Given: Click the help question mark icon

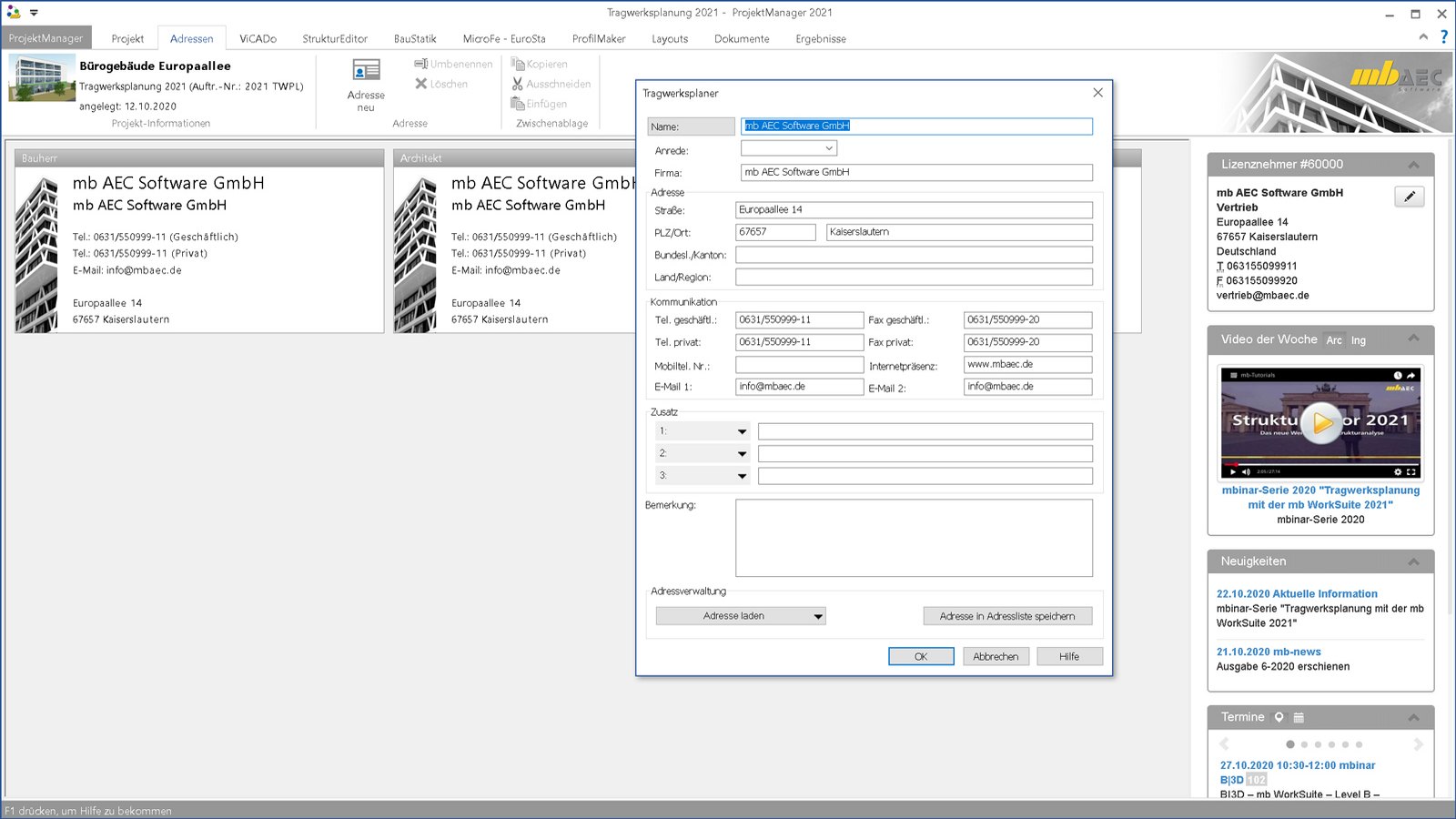Looking at the screenshot, I should [1443, 37].
